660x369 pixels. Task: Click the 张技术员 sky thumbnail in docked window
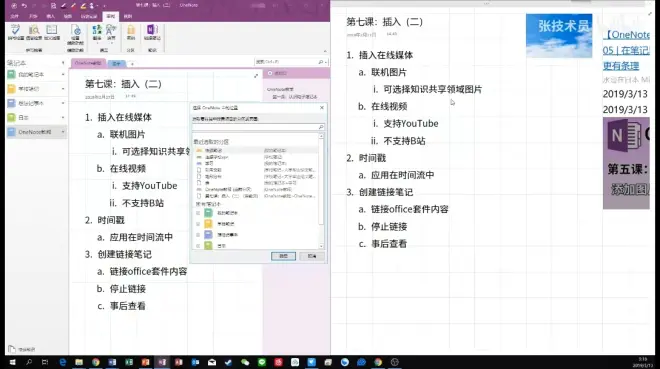pos(559,36)
